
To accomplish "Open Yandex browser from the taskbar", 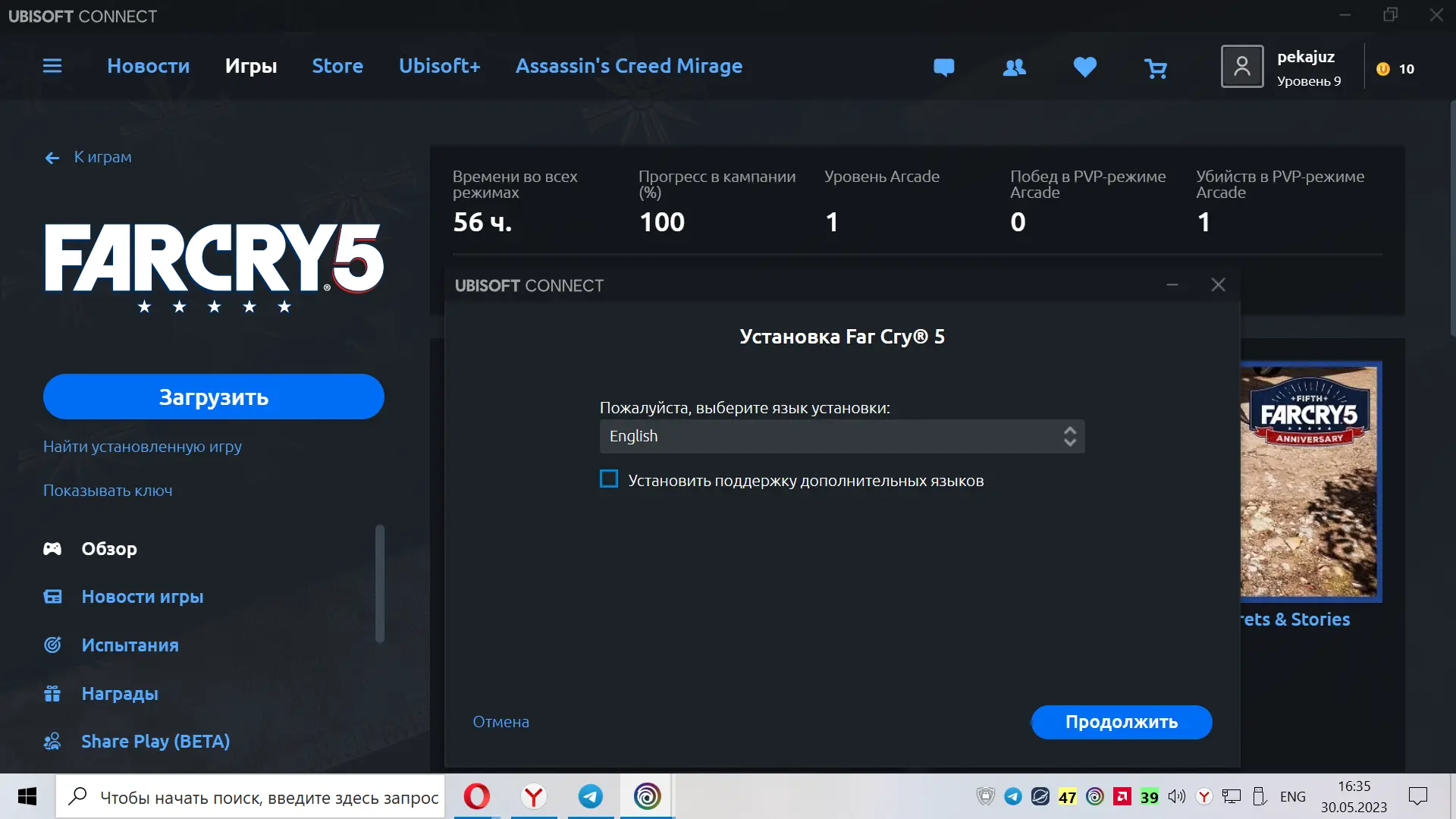I will click(x=534, y=796).
